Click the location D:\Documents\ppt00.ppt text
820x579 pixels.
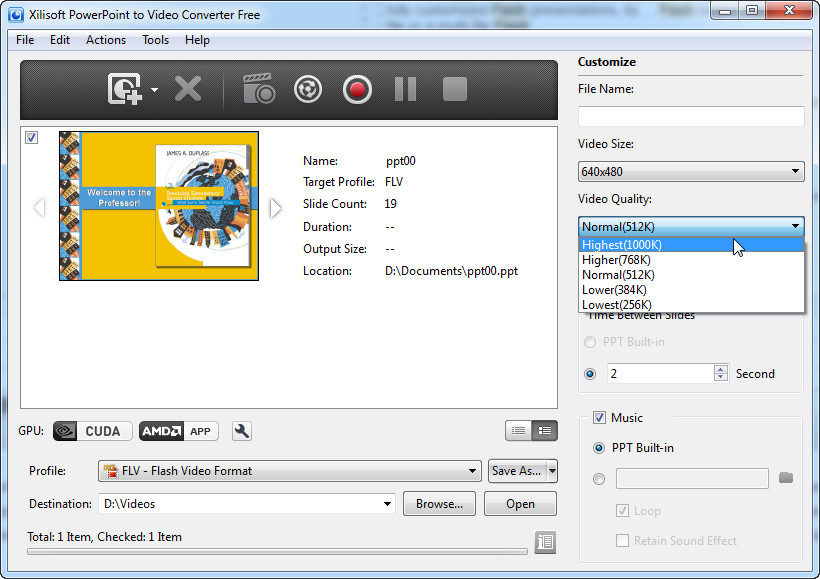coord(451,271)
